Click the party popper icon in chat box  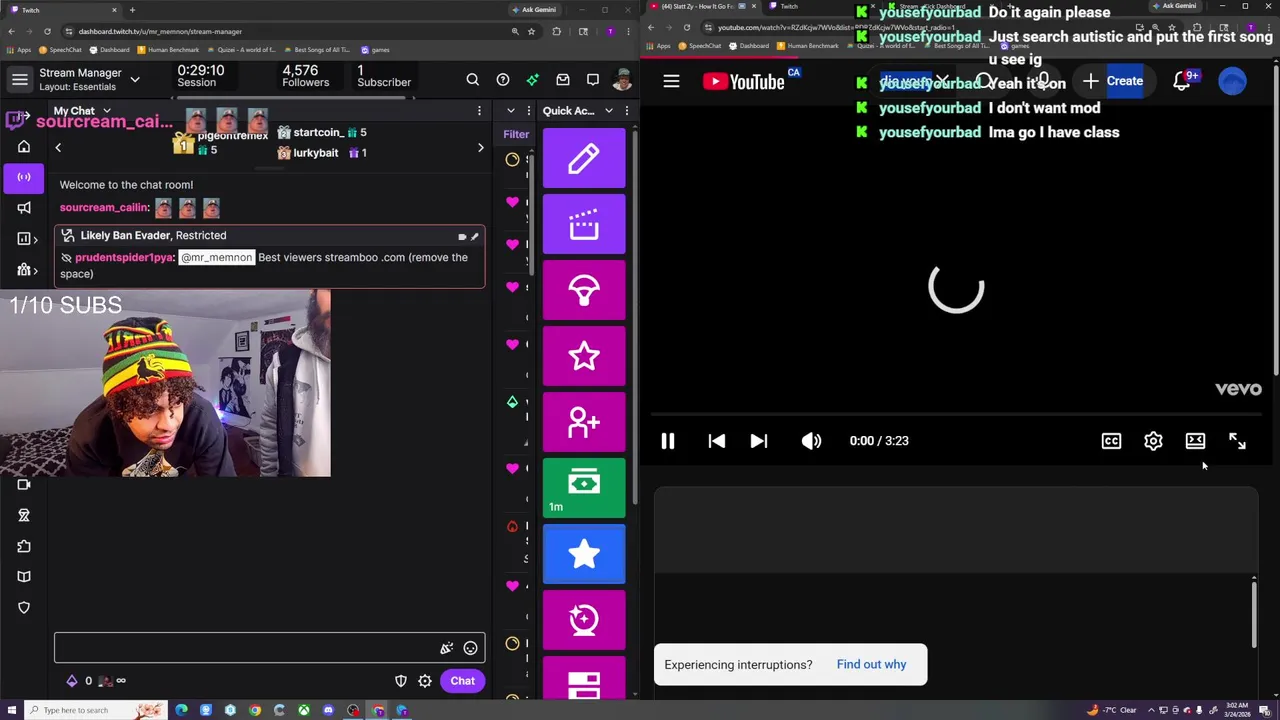click(446, 648)
